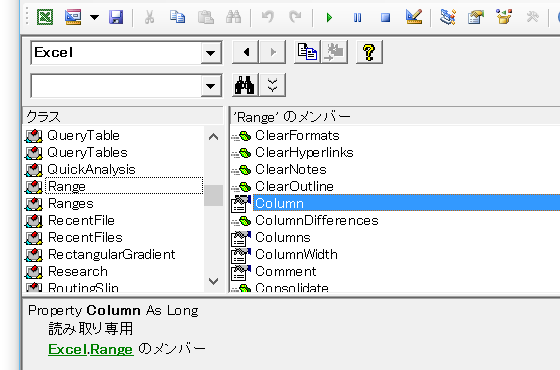The height and width of the screenshot is (370, 560).
Task: Select Columns member
Action: click(283, 238)
